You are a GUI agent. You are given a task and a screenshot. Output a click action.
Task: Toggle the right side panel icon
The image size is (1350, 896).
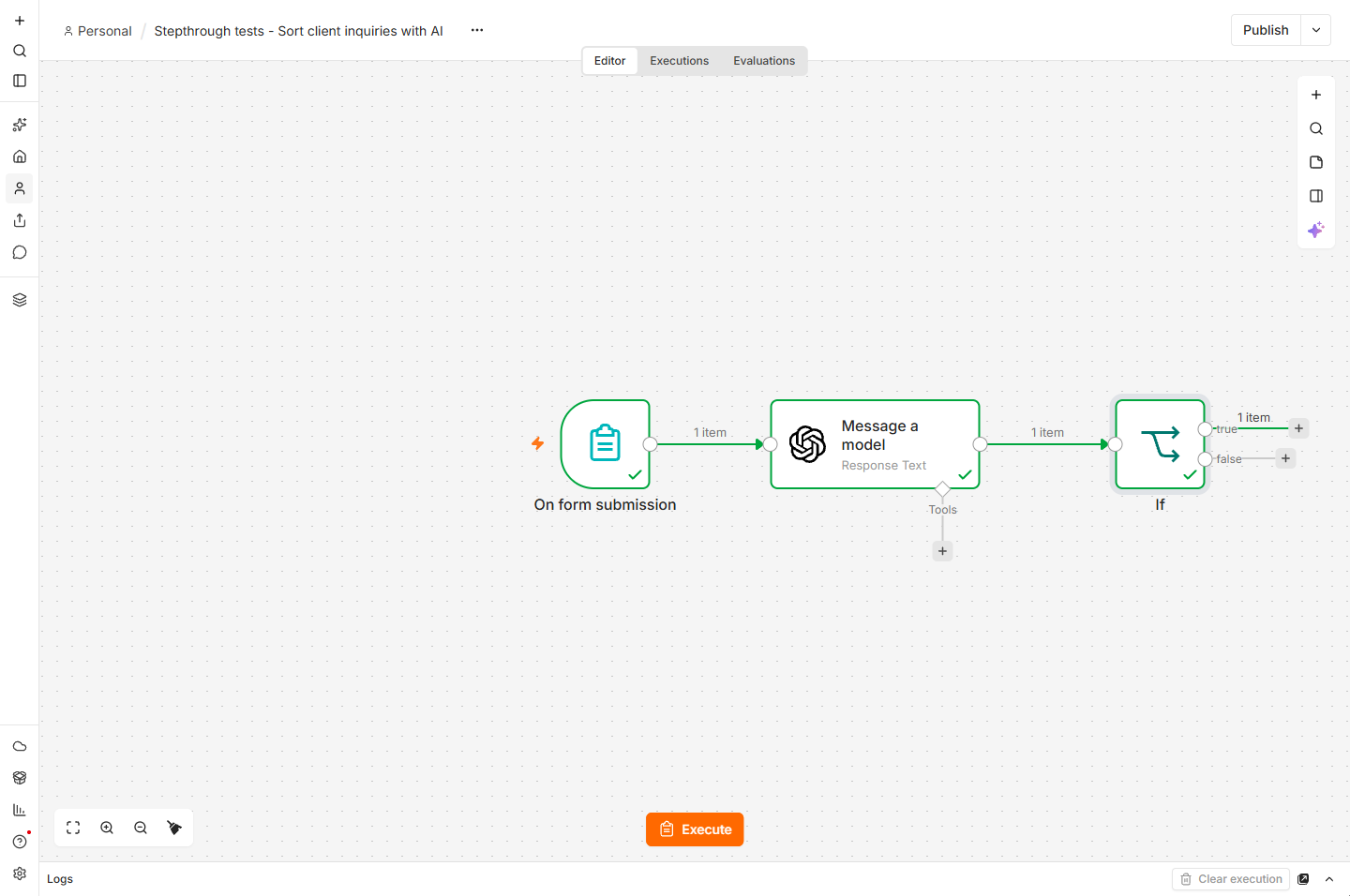coord(1316,196)
